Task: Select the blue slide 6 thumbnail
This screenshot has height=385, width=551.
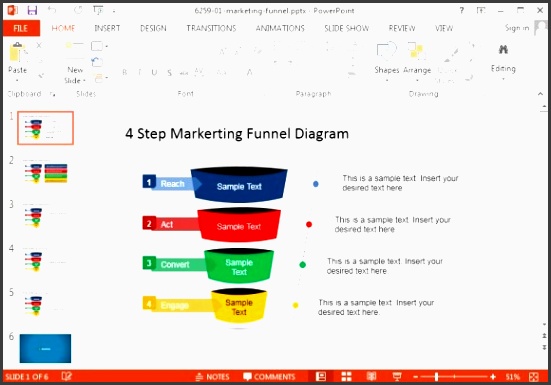Action: point(45,348)
